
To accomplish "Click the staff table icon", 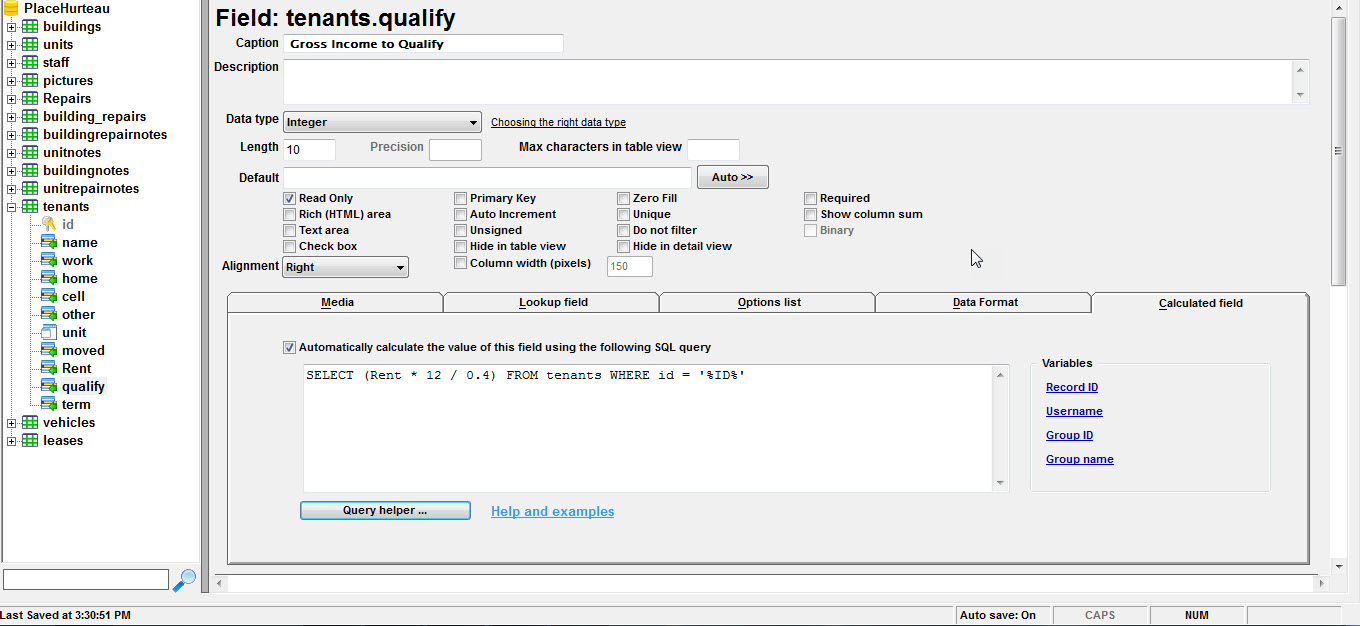I will tap(30, 63).
